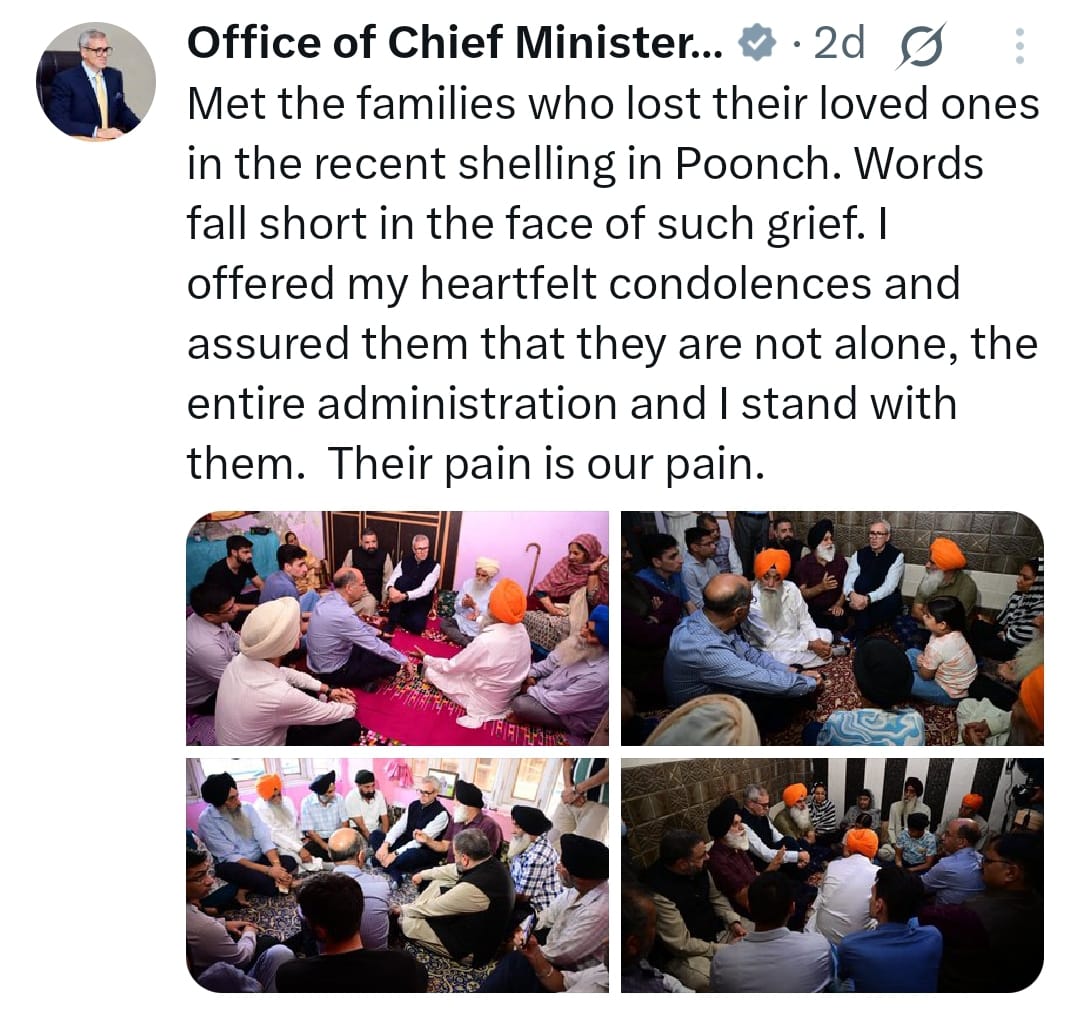Open the post by clicking its body text

coord(613,283)
